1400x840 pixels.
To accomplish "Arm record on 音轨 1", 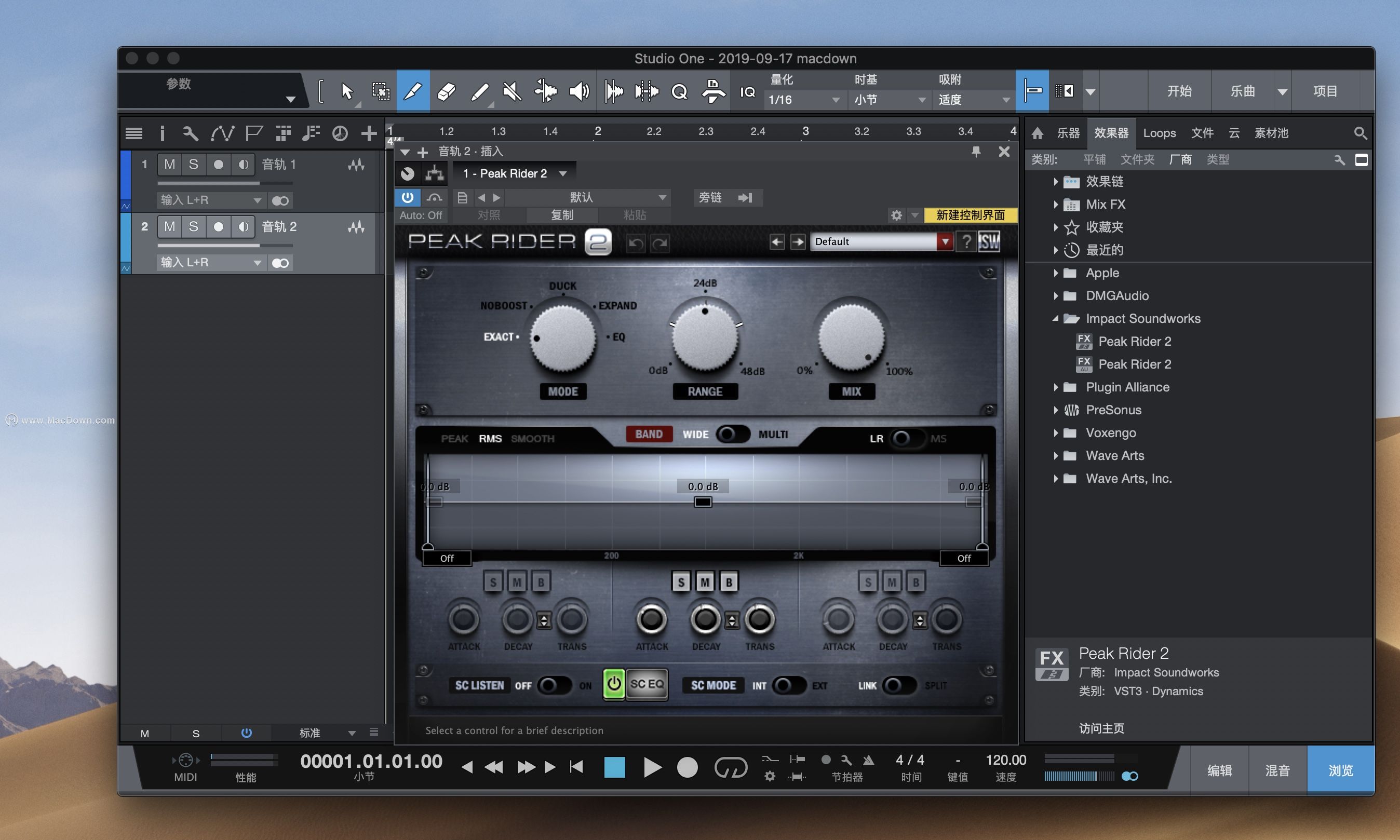I will point(218,164).
